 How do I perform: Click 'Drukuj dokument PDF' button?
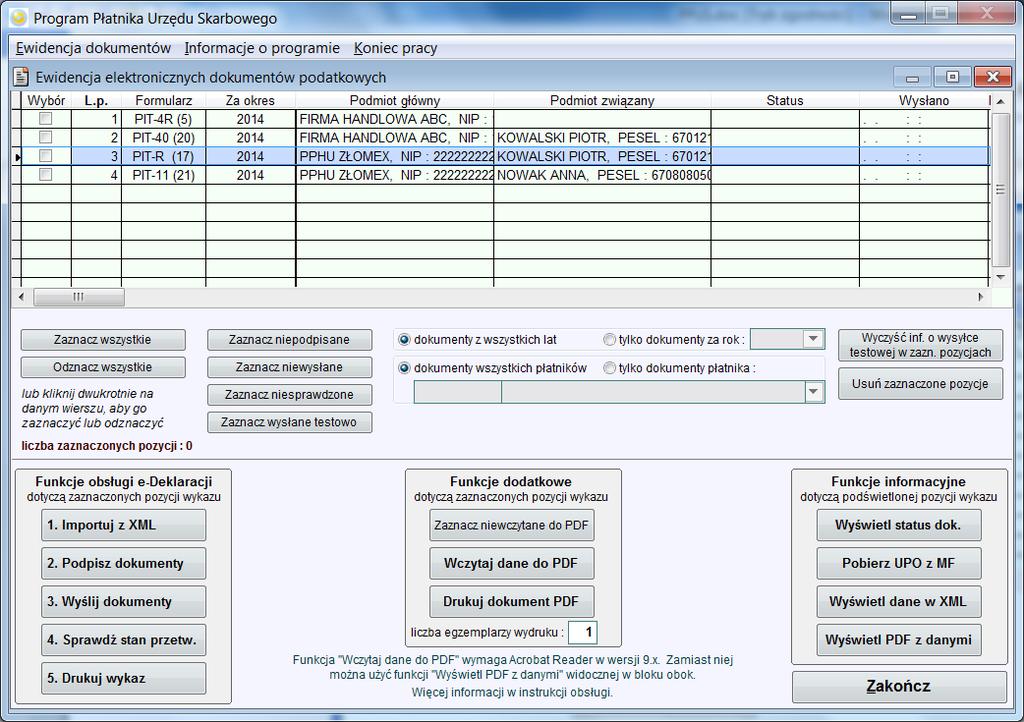click(511, 601)
